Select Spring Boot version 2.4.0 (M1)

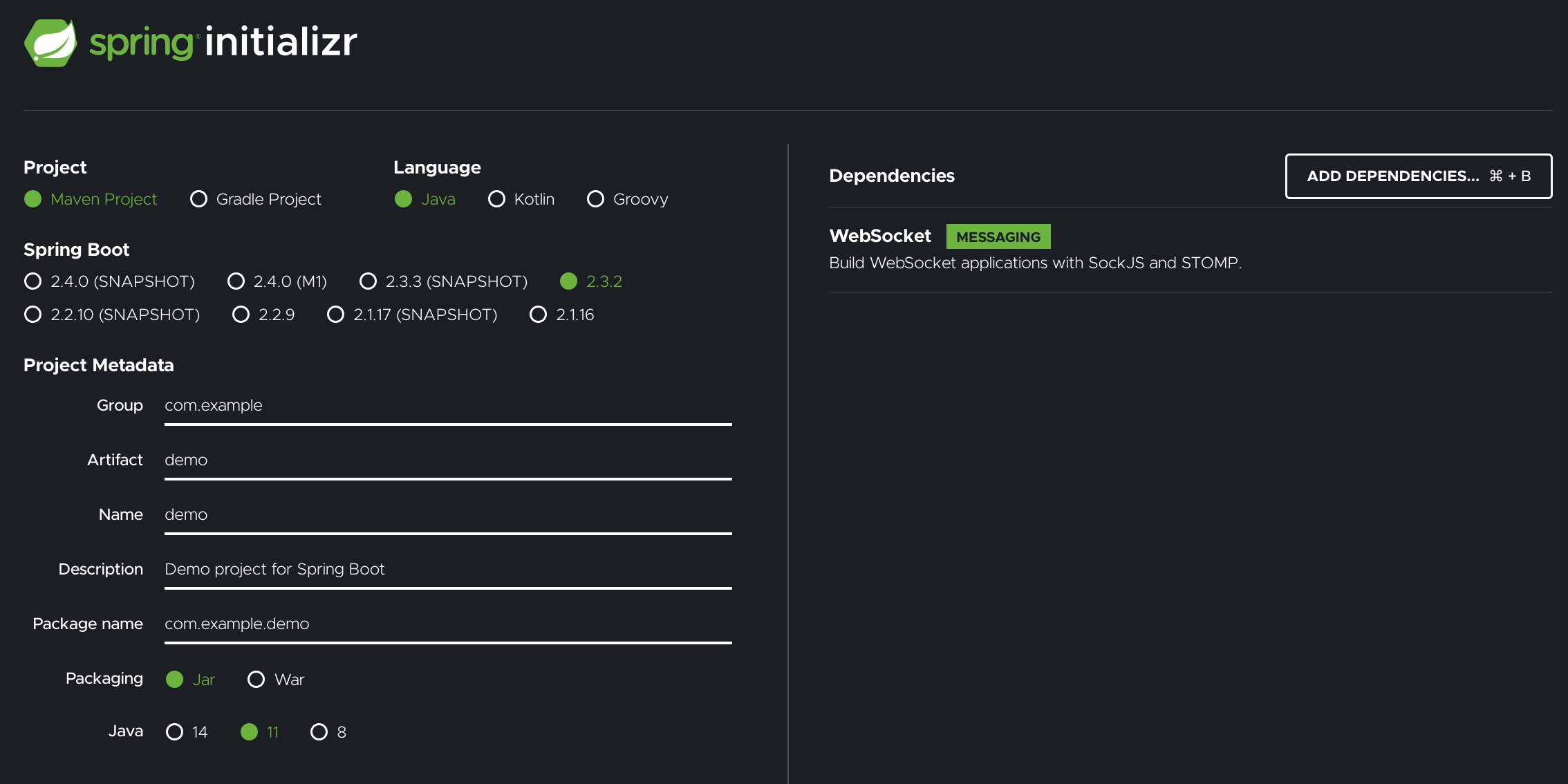coord(236,281)
